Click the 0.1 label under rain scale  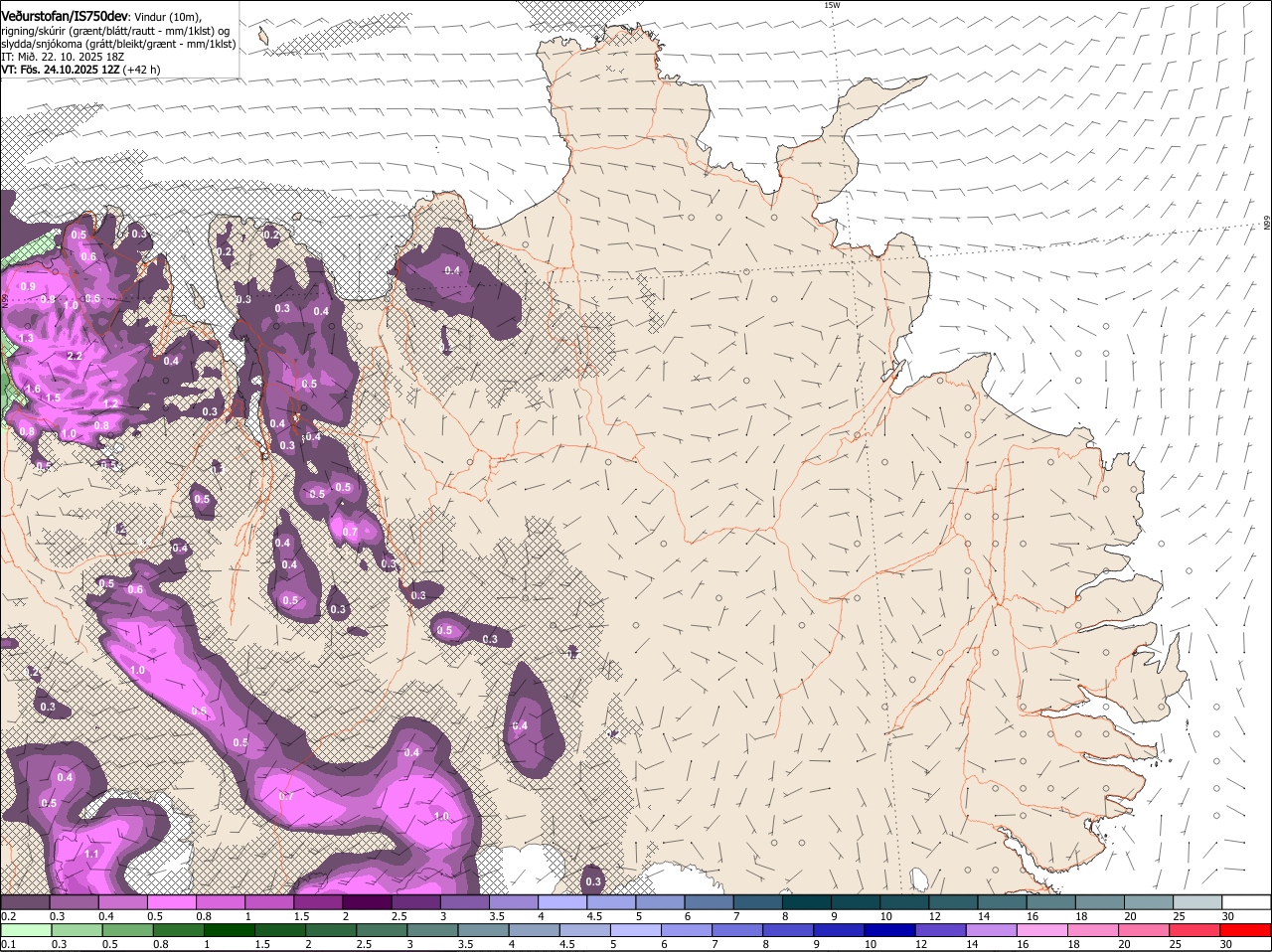[8, 944]
